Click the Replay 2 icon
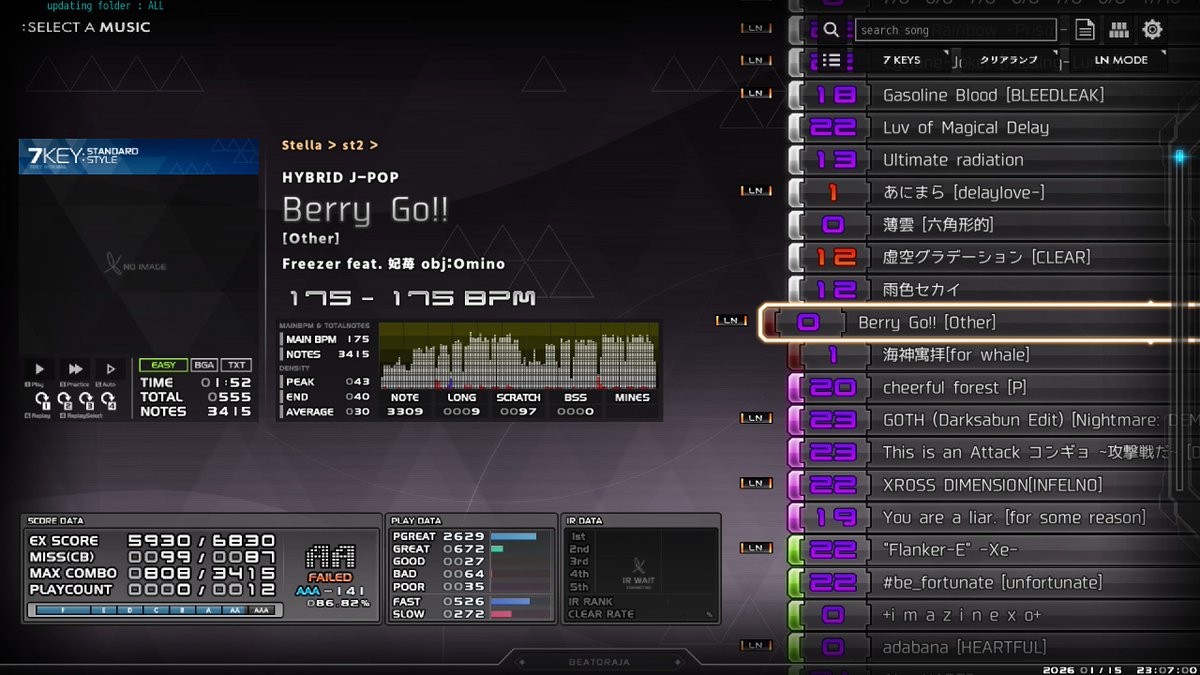This screenshot has height=675, width=1200. pos(65,402)
